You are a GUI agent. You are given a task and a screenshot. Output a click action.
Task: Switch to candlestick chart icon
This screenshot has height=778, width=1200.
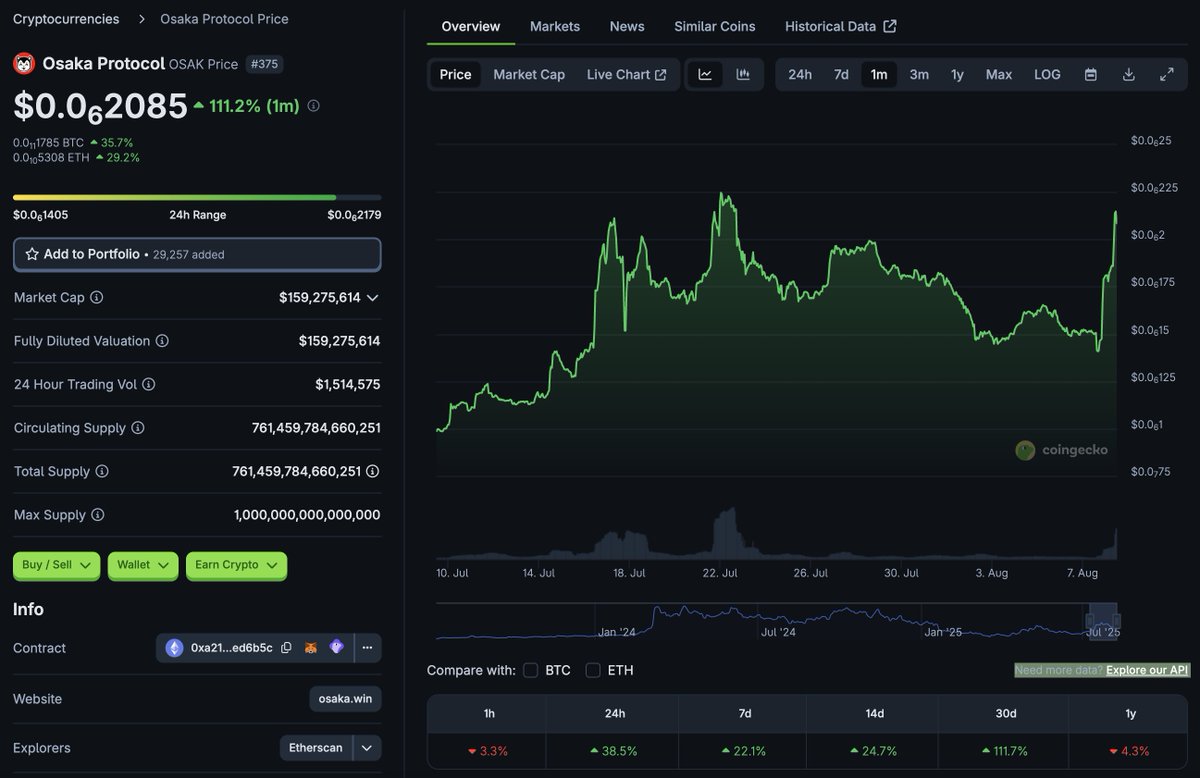tap(743, 75)
